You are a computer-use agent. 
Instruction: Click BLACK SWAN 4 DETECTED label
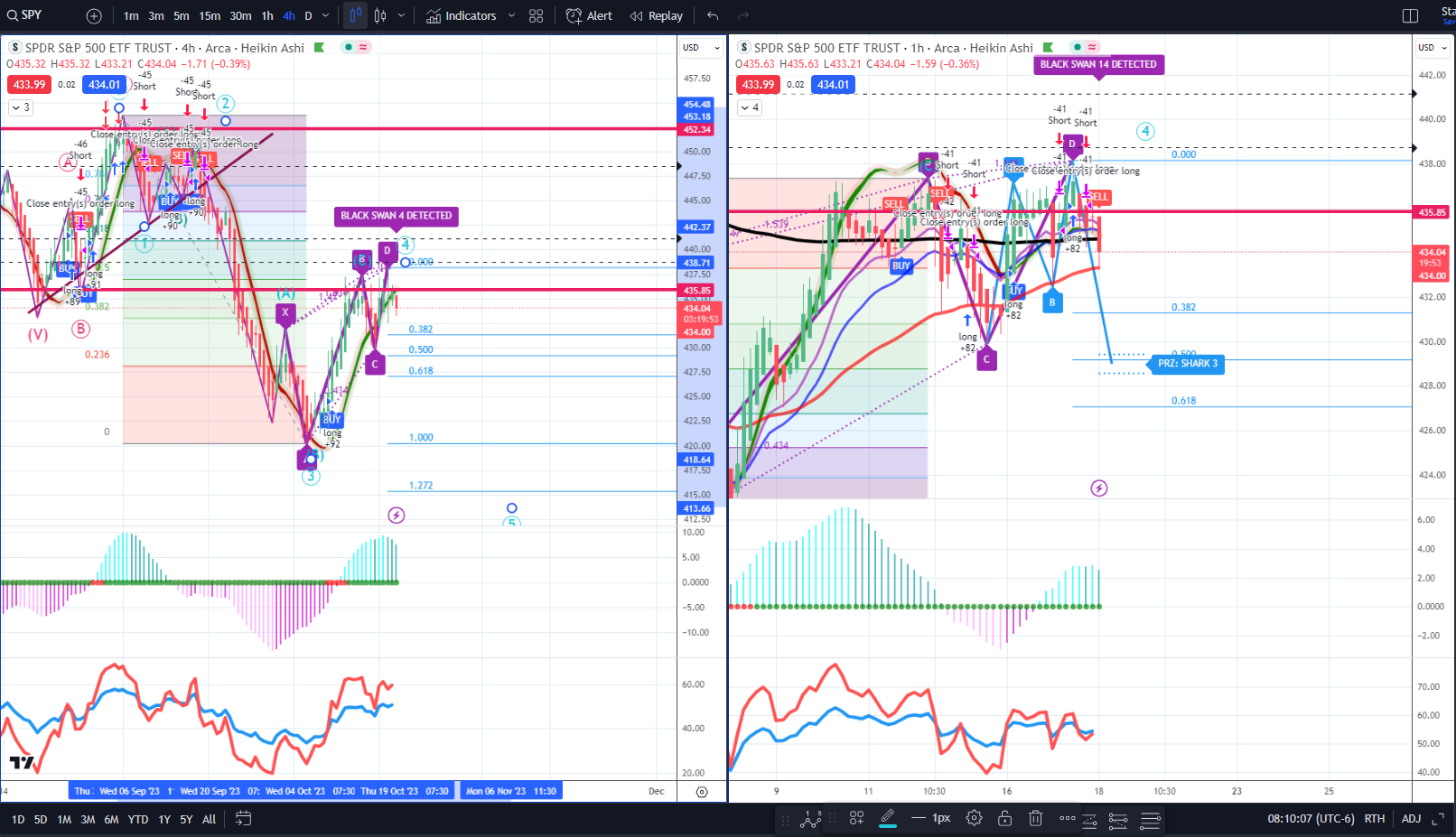(396, 216)
